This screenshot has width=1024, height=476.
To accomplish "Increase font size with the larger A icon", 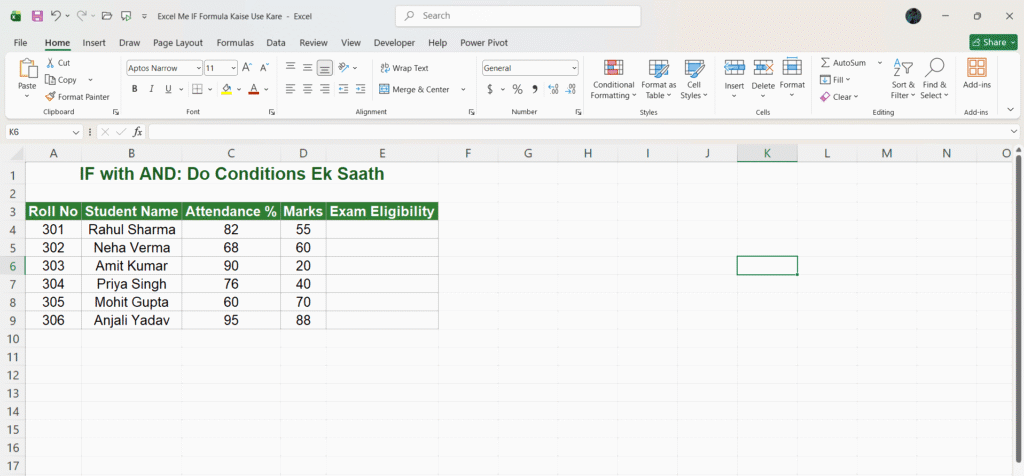I will [x=247, y=67].
